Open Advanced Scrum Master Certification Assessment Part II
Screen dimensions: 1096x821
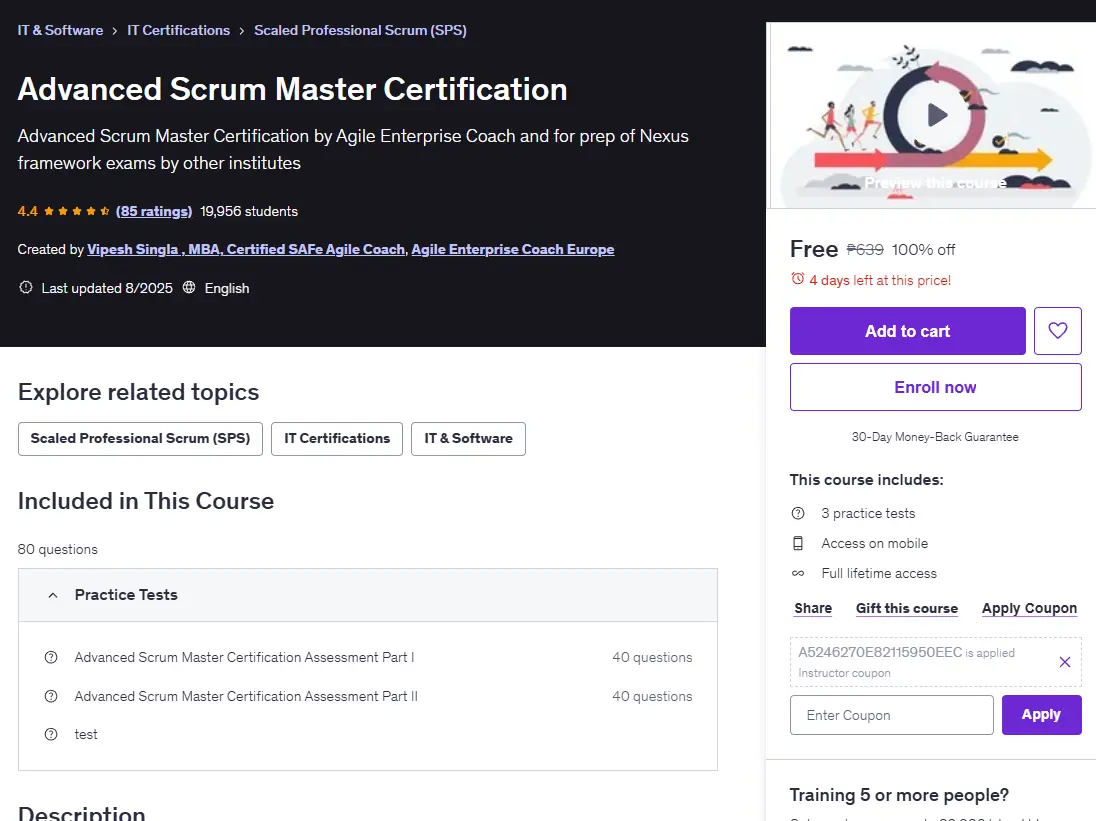pos(246,697)
